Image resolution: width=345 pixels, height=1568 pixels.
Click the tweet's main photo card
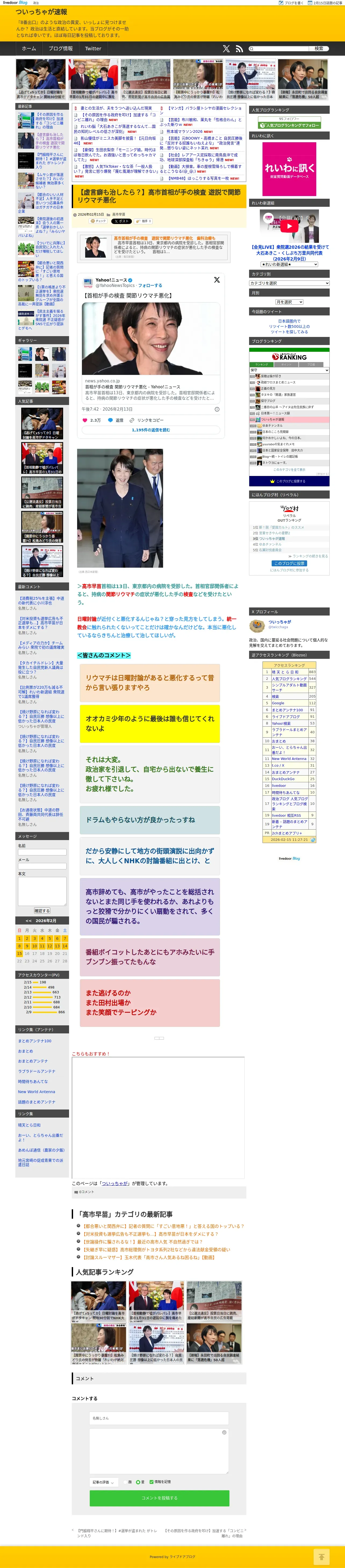point(151,339)
